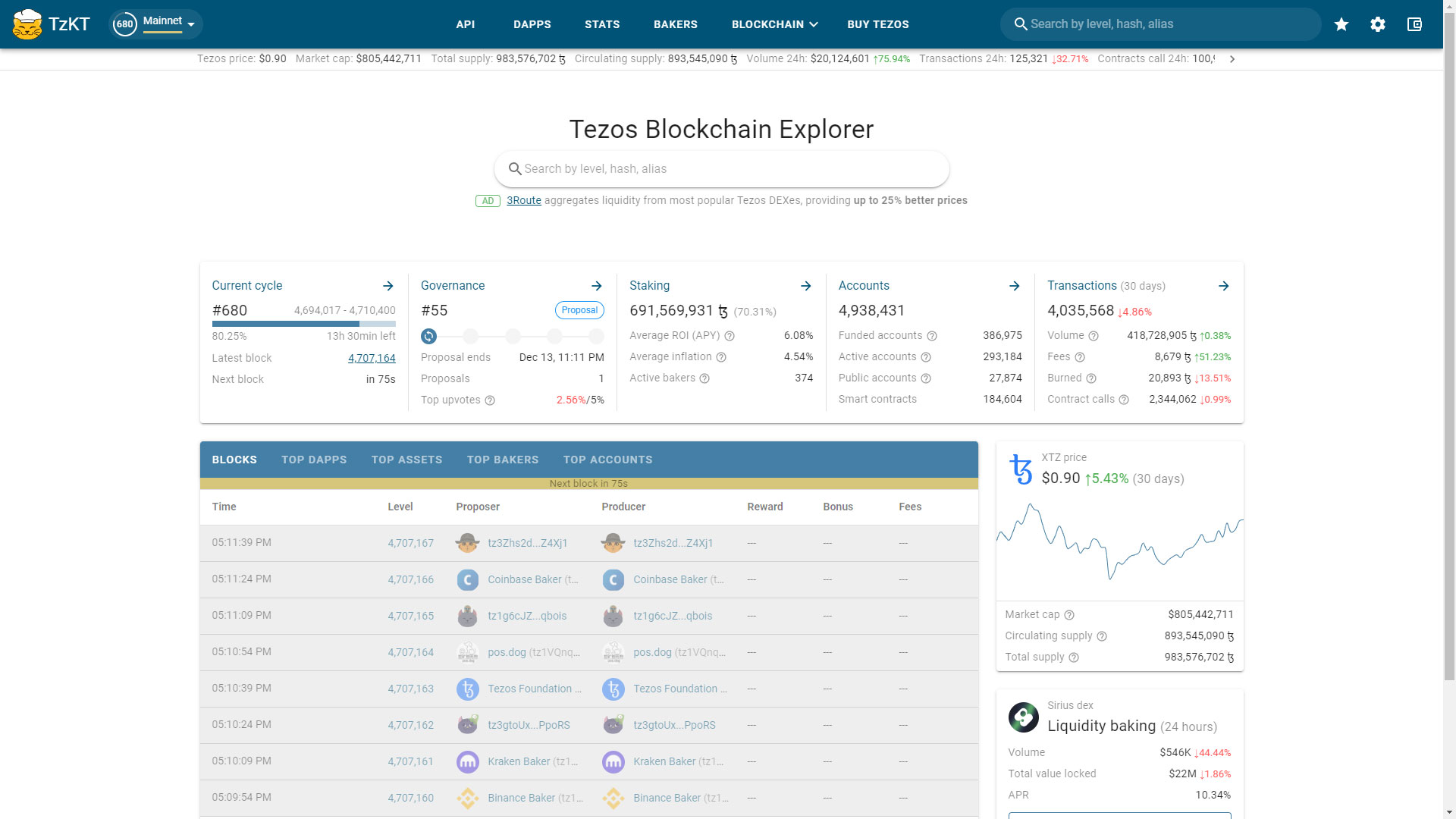Image resolution: width=1456 pixels, height=819 pixels.
Task: Open Transactions details via arrow icon
Action: (x=1223, y=286)
